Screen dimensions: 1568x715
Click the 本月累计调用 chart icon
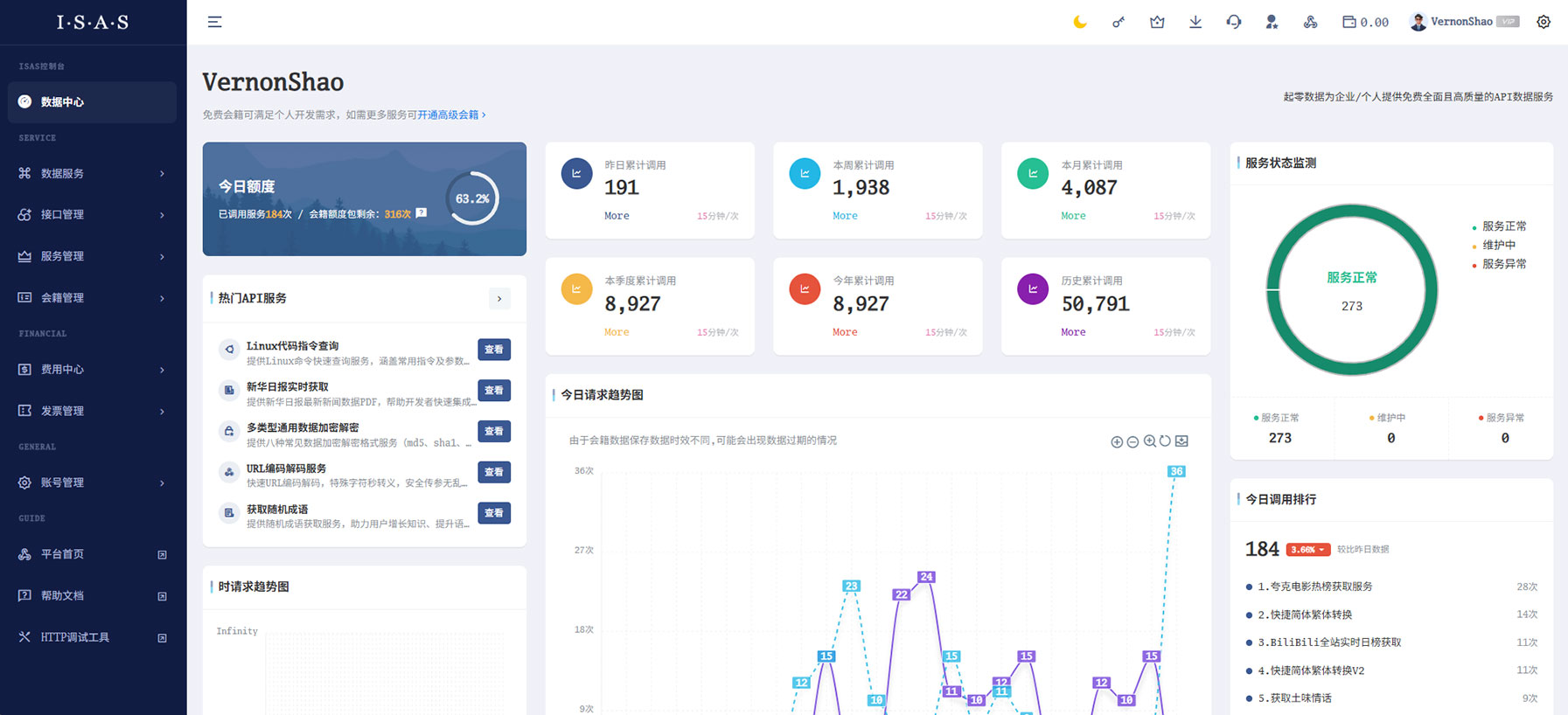coord(1033,173)
